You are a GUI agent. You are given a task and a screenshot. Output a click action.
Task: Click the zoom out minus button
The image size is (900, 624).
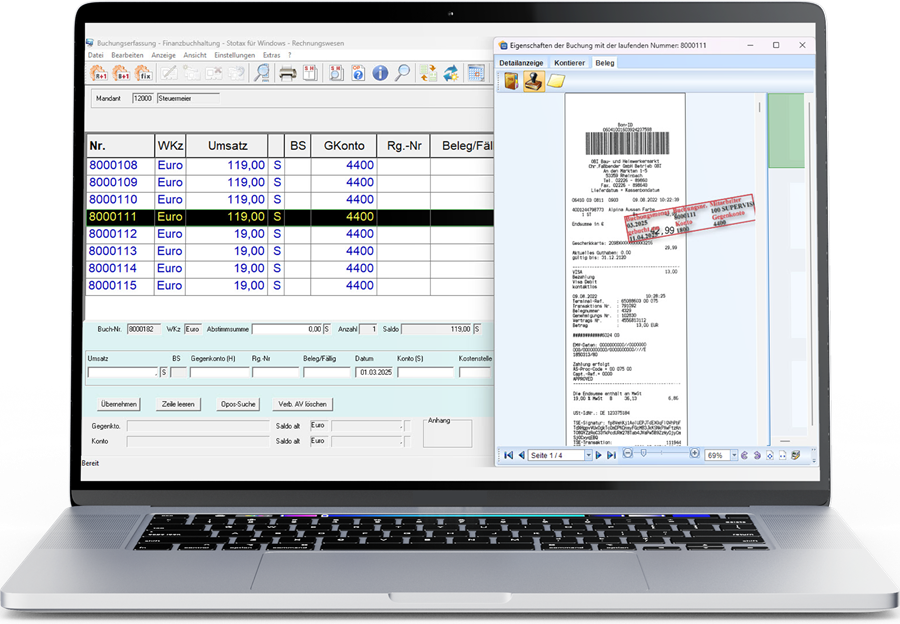point(627,454)
